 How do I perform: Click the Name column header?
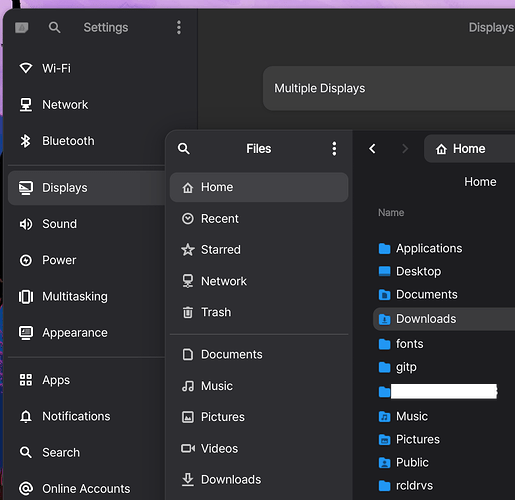coord(391,213)
